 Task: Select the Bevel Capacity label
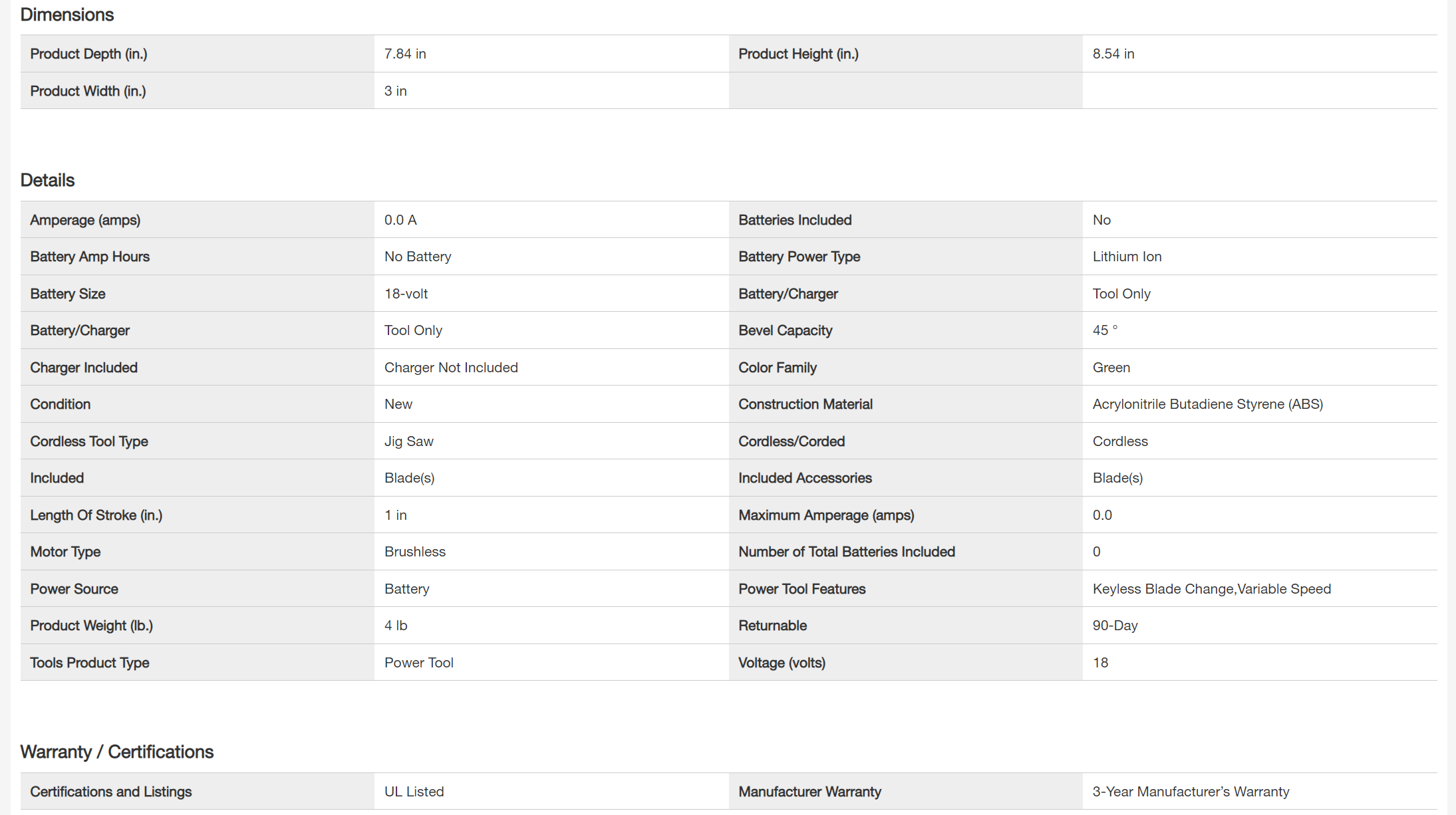click(785, 330)
